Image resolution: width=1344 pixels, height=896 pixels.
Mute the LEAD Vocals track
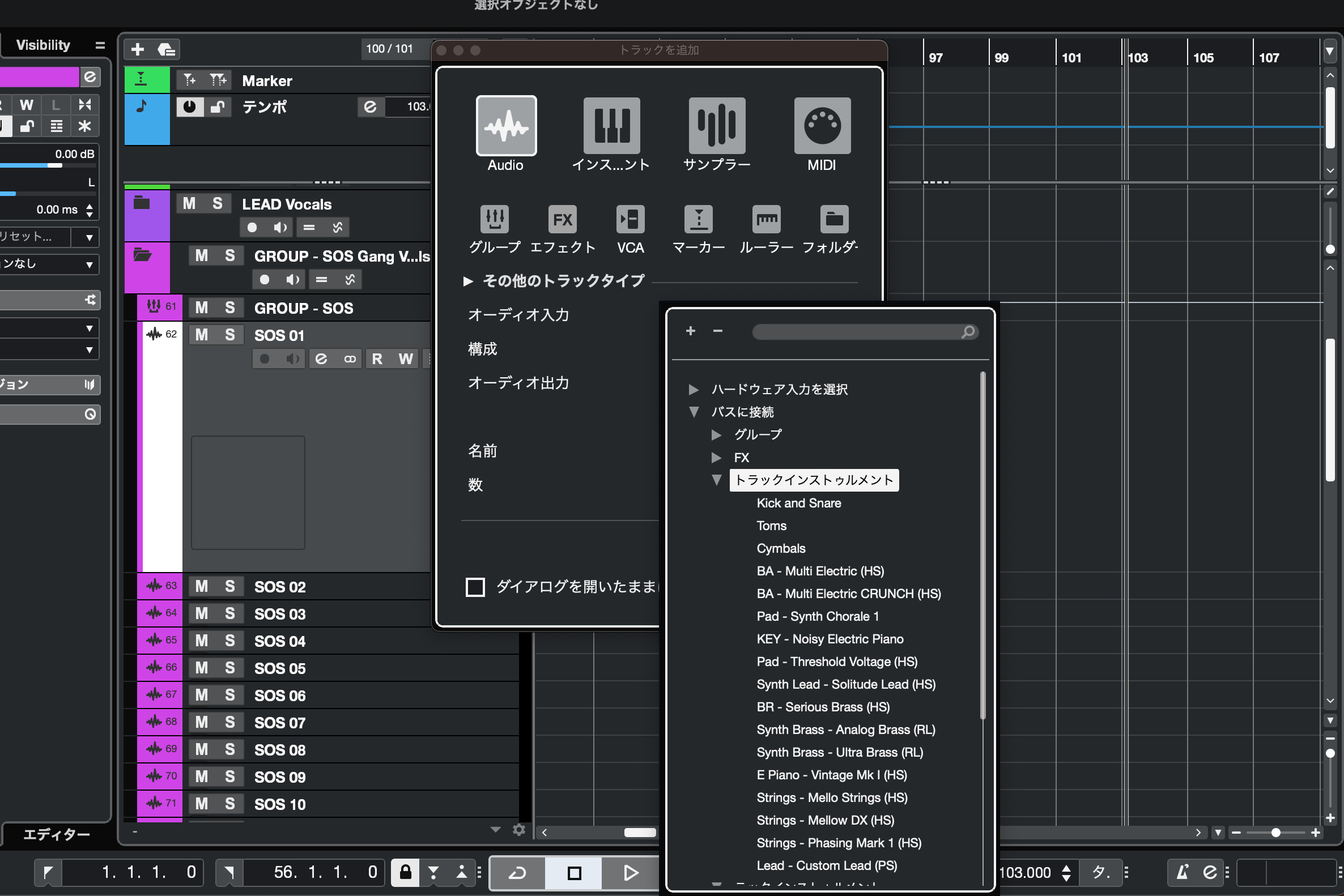point(189,204)
